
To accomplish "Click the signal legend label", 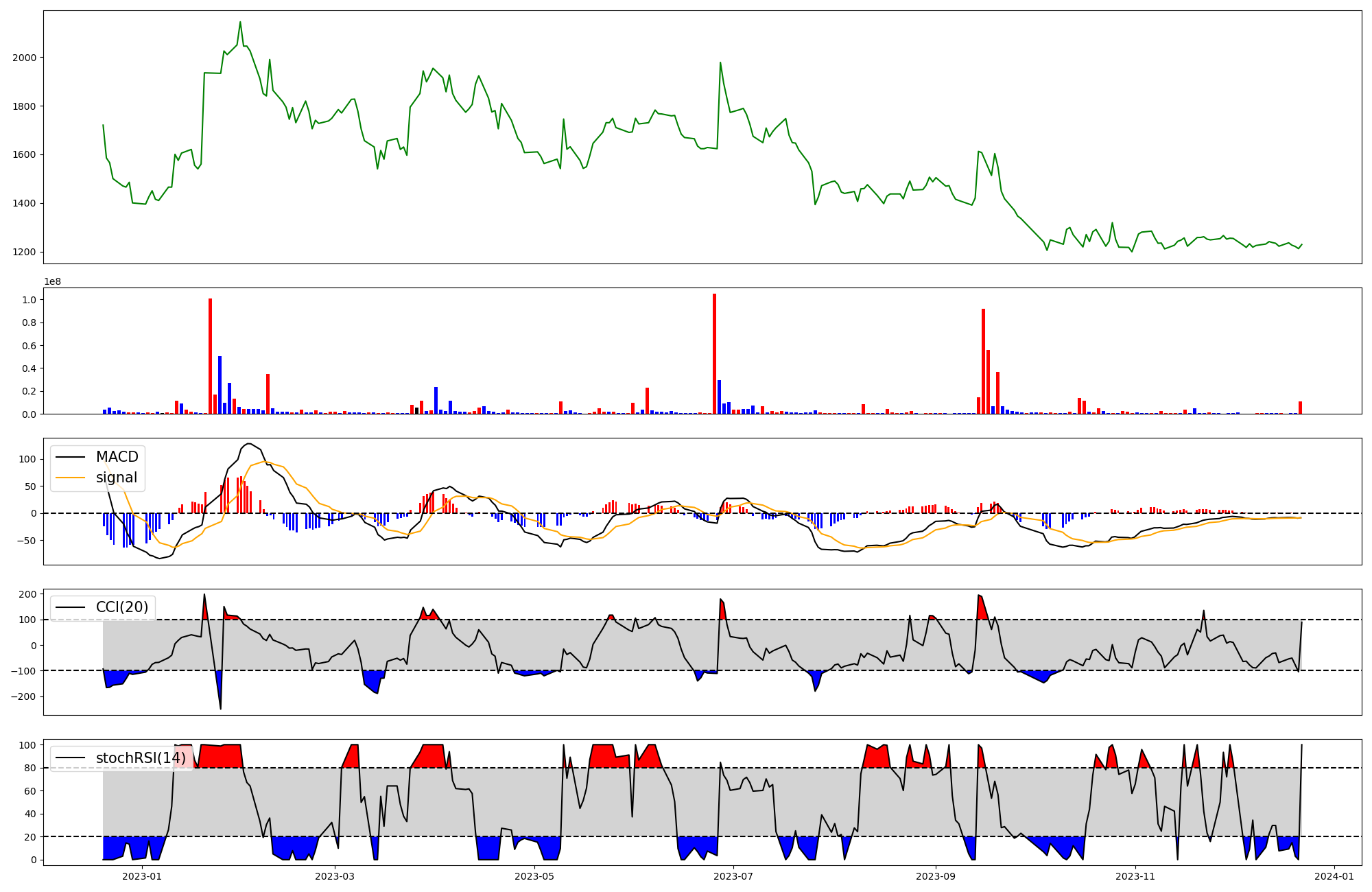I will (116, 478).
